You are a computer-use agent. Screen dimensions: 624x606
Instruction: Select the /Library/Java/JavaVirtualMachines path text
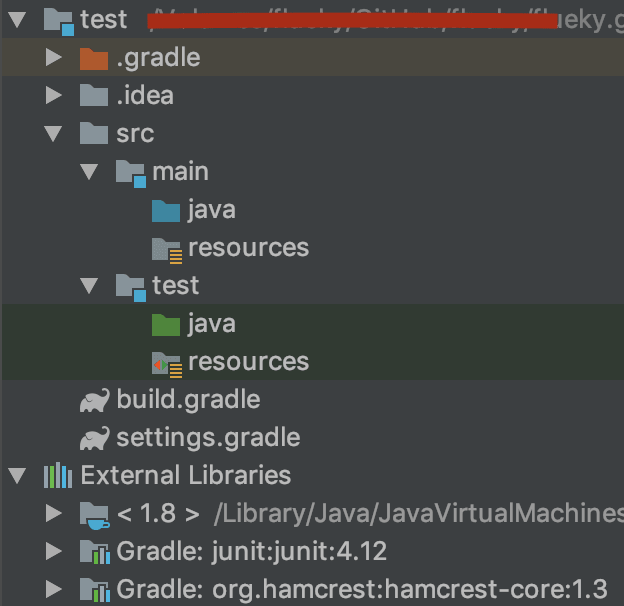pyautogui.click(x=419, y=513)
